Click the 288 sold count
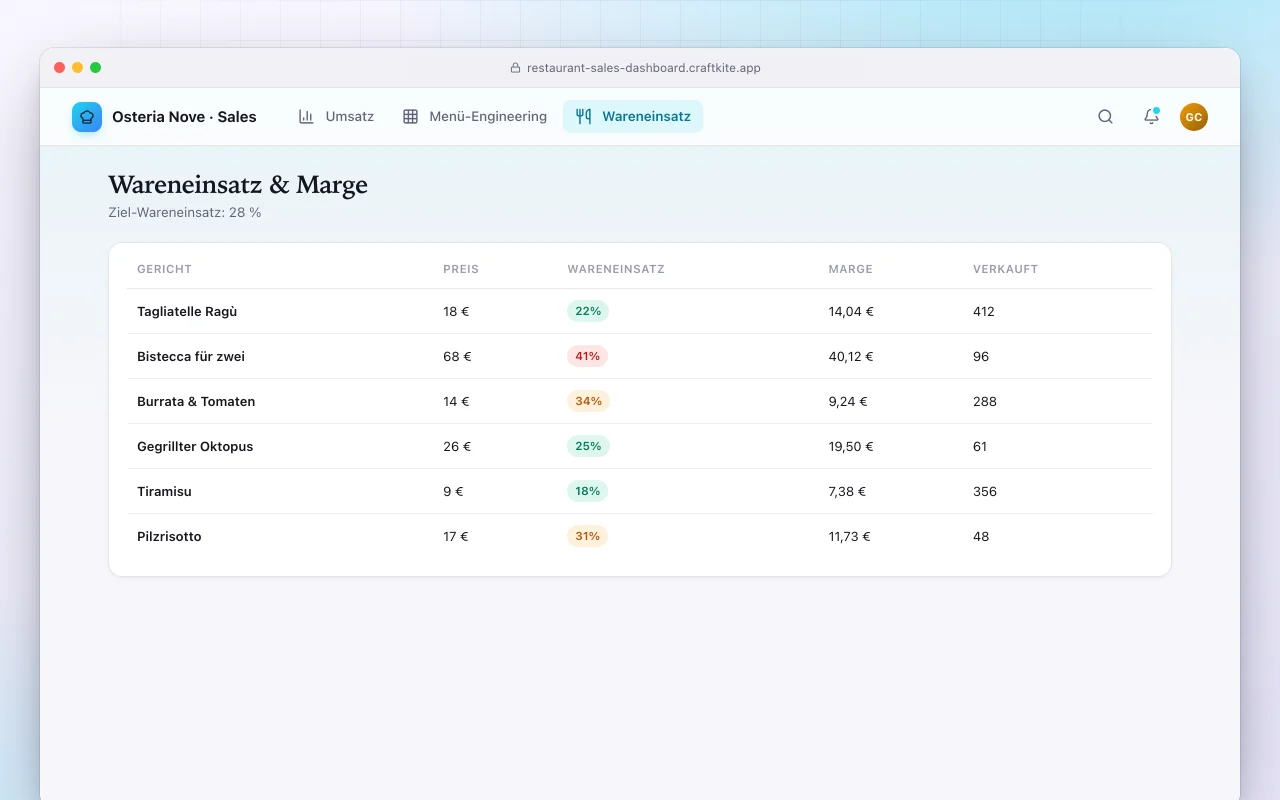This screenshot has height=800, width=1280. pos(985,401)
